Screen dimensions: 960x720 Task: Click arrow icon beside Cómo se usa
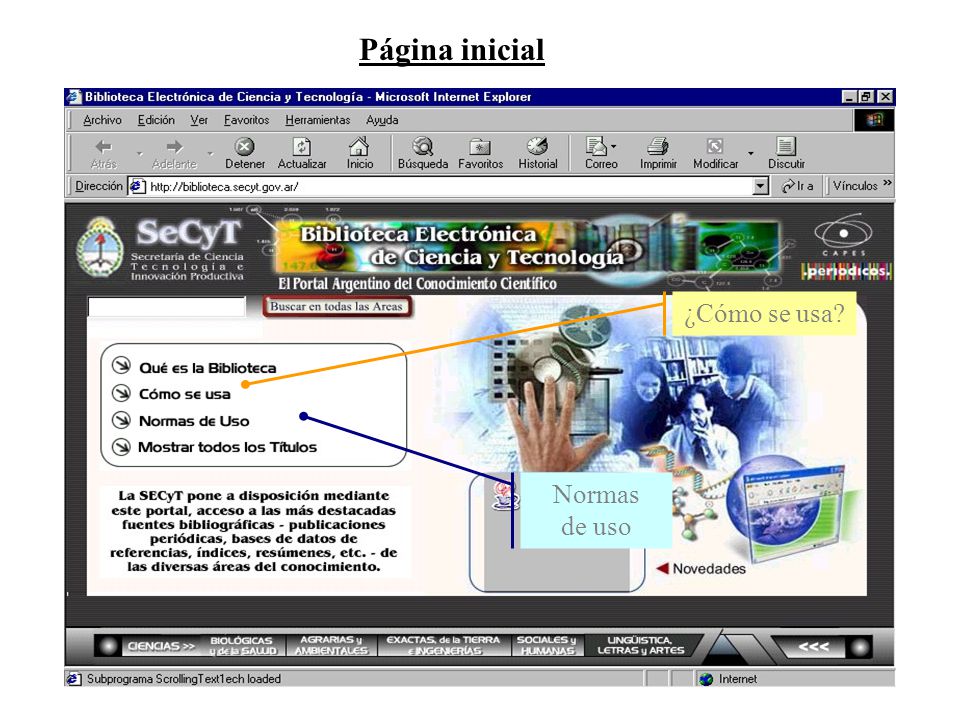[121, 393]
